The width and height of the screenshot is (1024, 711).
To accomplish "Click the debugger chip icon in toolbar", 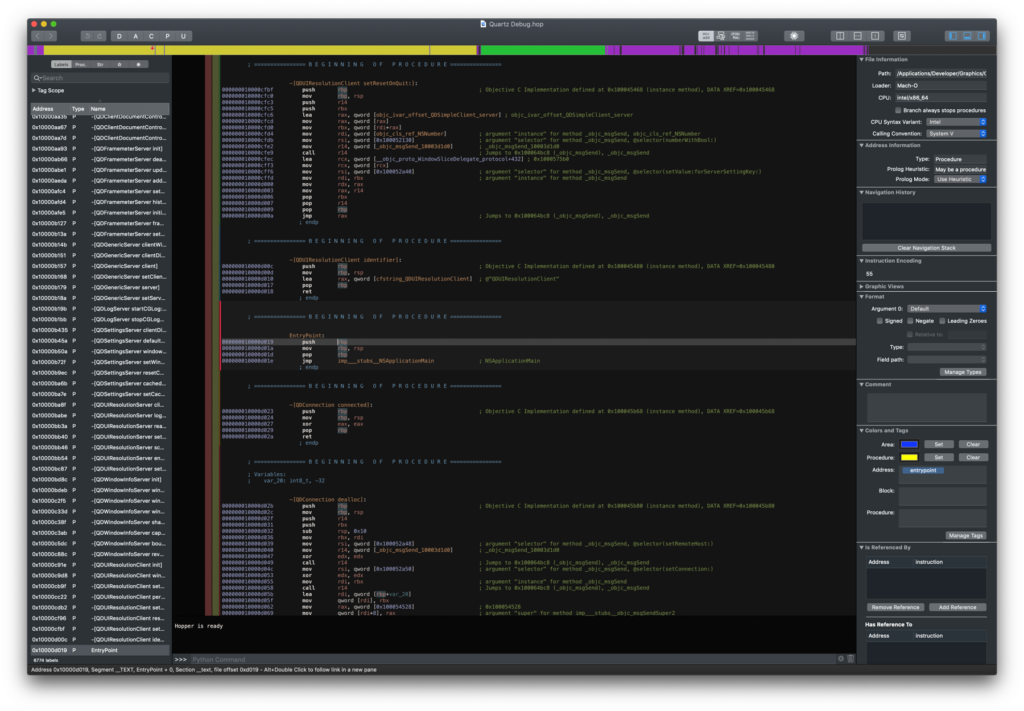I will pyautogui.click(x=795, y=36).
